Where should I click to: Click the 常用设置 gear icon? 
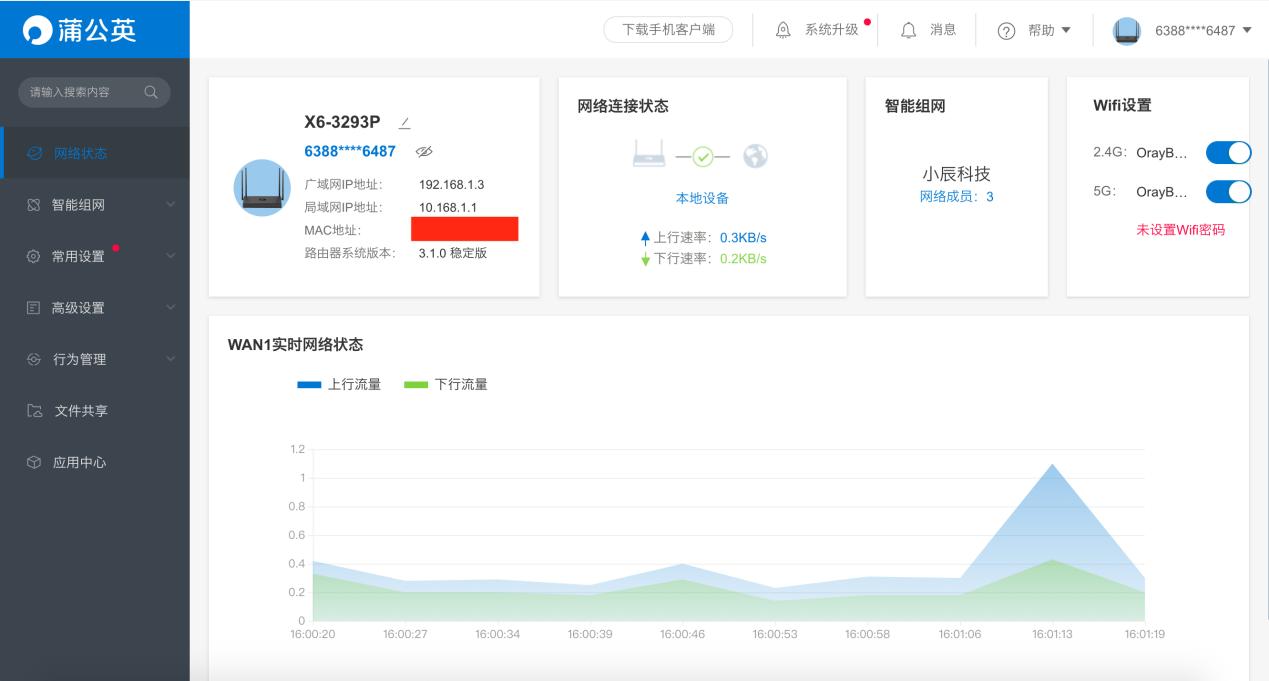36,257
